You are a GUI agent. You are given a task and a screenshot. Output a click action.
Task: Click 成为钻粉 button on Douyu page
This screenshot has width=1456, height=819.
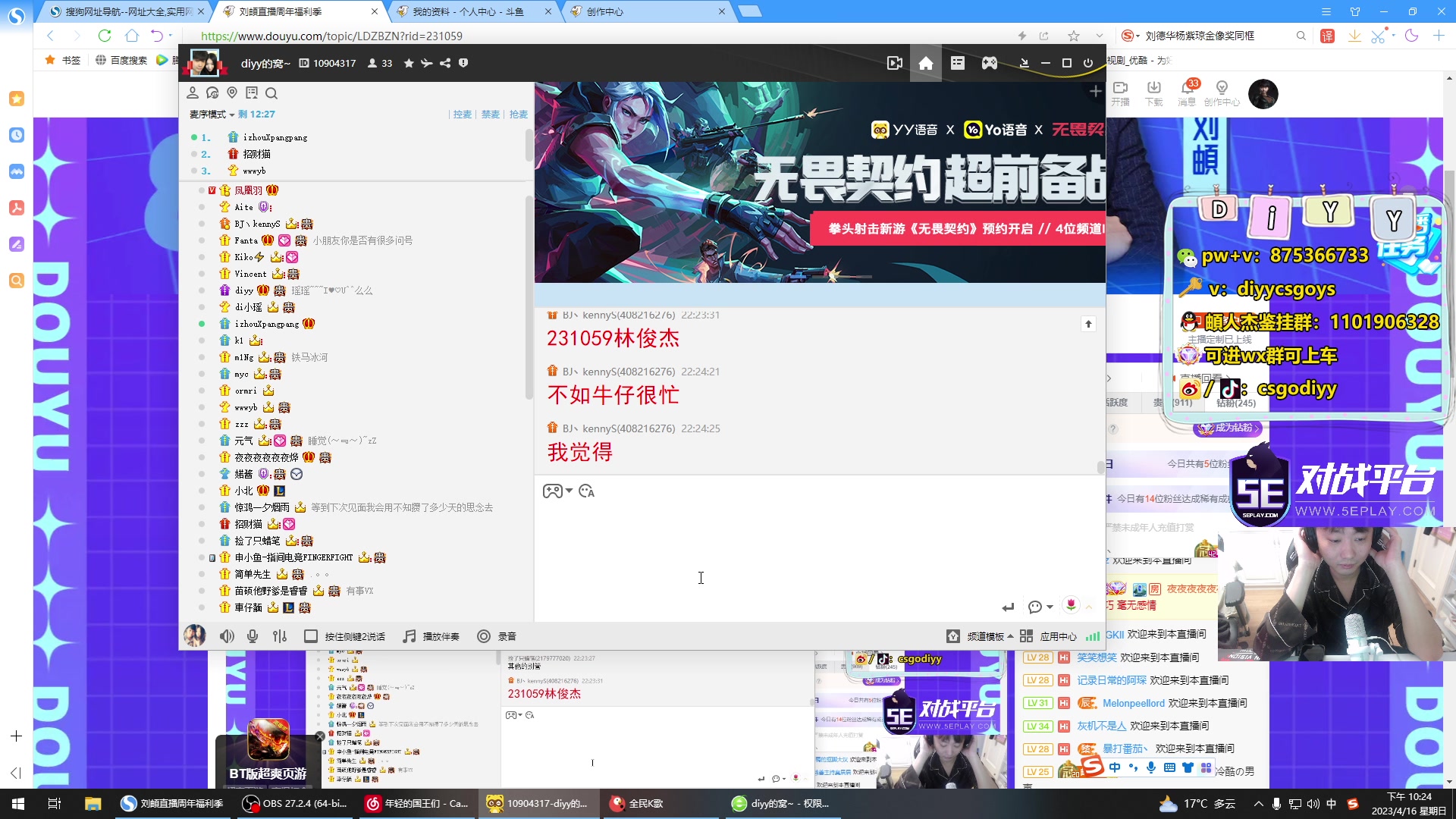coord(1228,428)
